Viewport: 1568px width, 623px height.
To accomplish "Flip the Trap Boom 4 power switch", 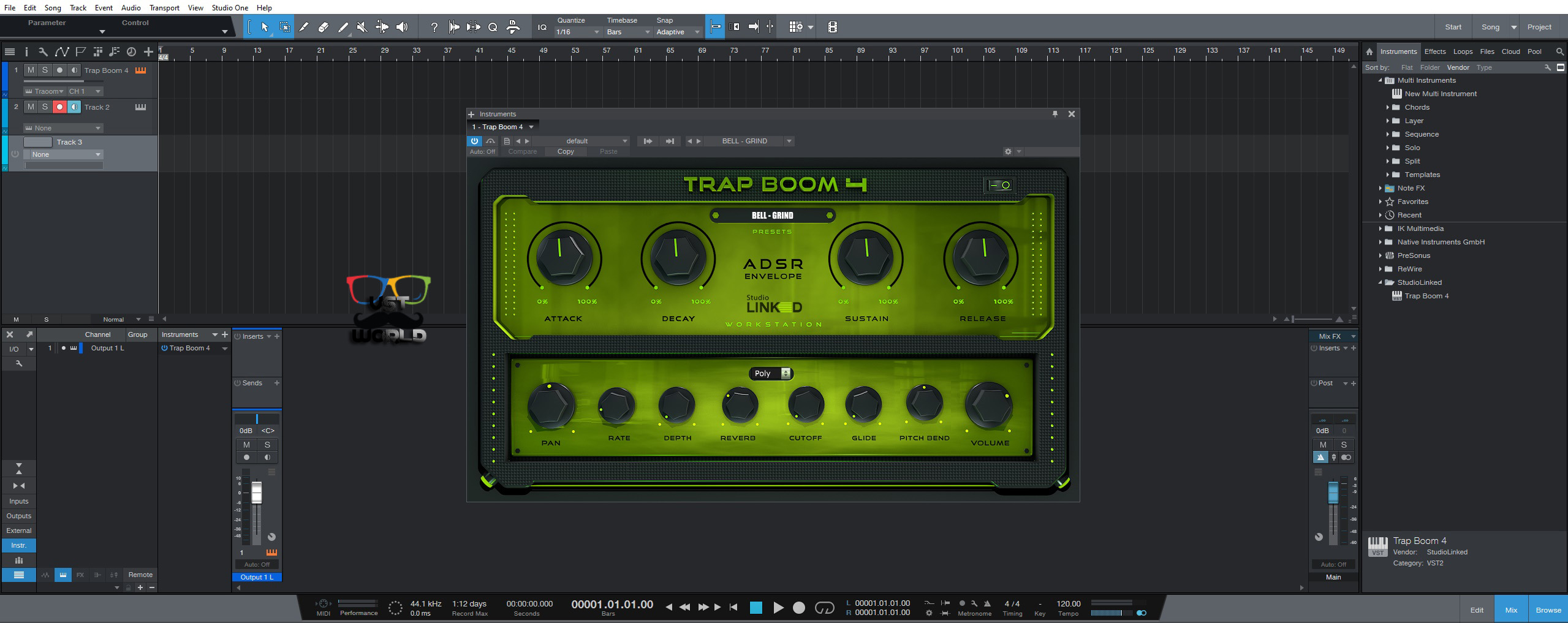I will pyautogui.click(x=1000, y=185).
